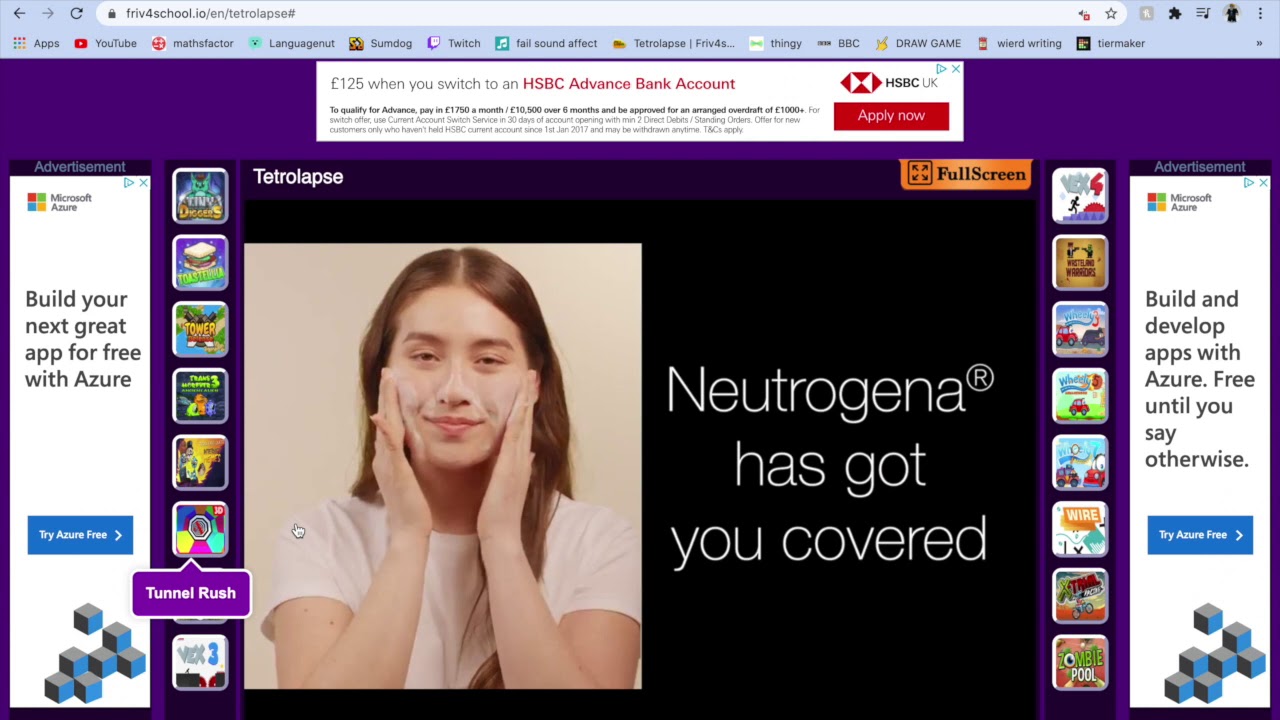Screen dimensions: 1280x720
Task: Open the Chrome profile avatar
Action: 1232,14
